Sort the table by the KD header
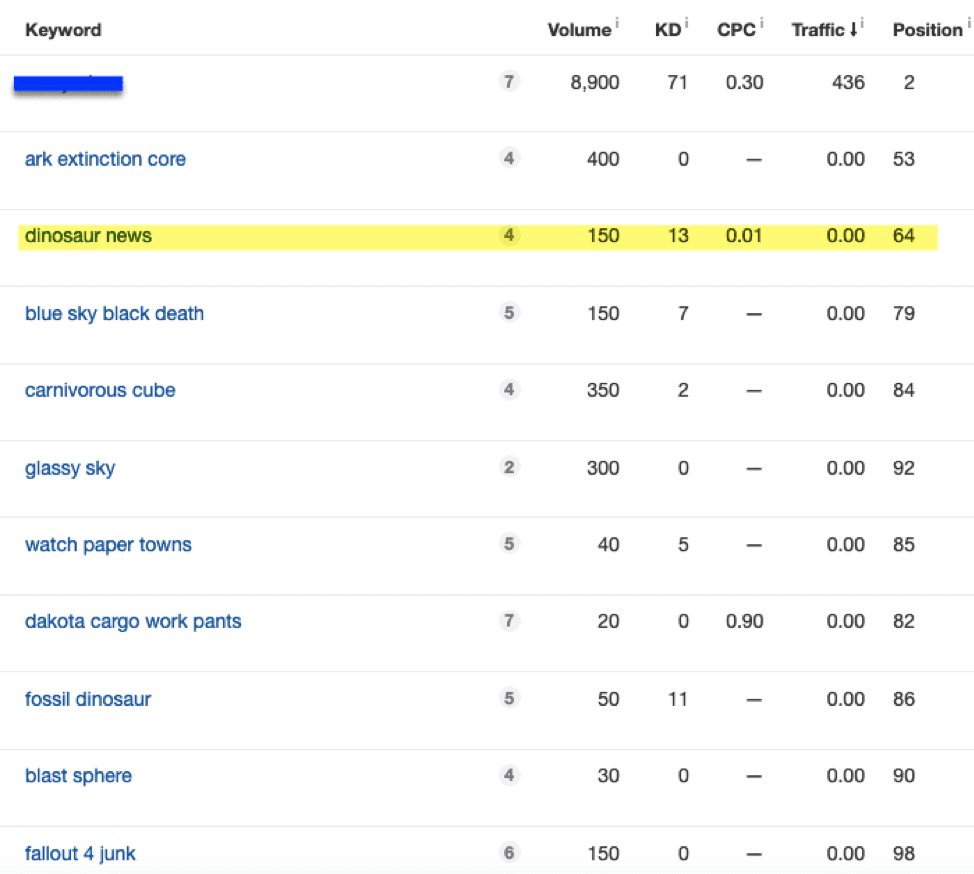 [x=666, y=30]
